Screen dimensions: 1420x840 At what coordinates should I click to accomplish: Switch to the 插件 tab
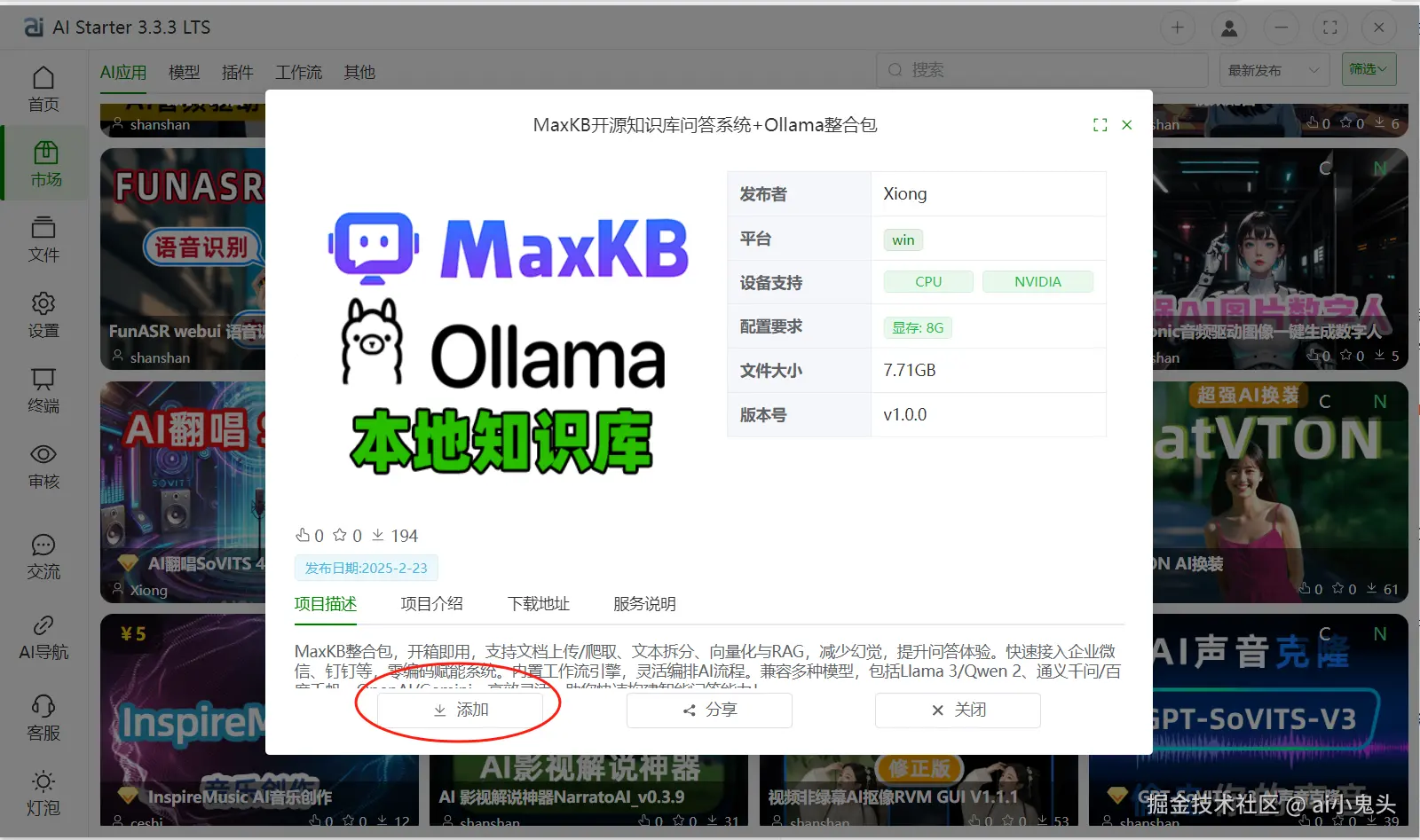pyautogui.click(x=237, y=72)
